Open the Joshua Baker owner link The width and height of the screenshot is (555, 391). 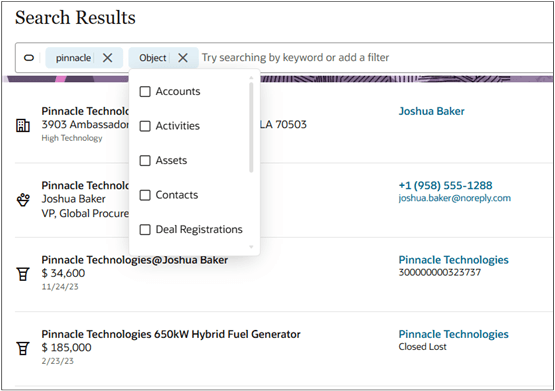pos(431,111)
